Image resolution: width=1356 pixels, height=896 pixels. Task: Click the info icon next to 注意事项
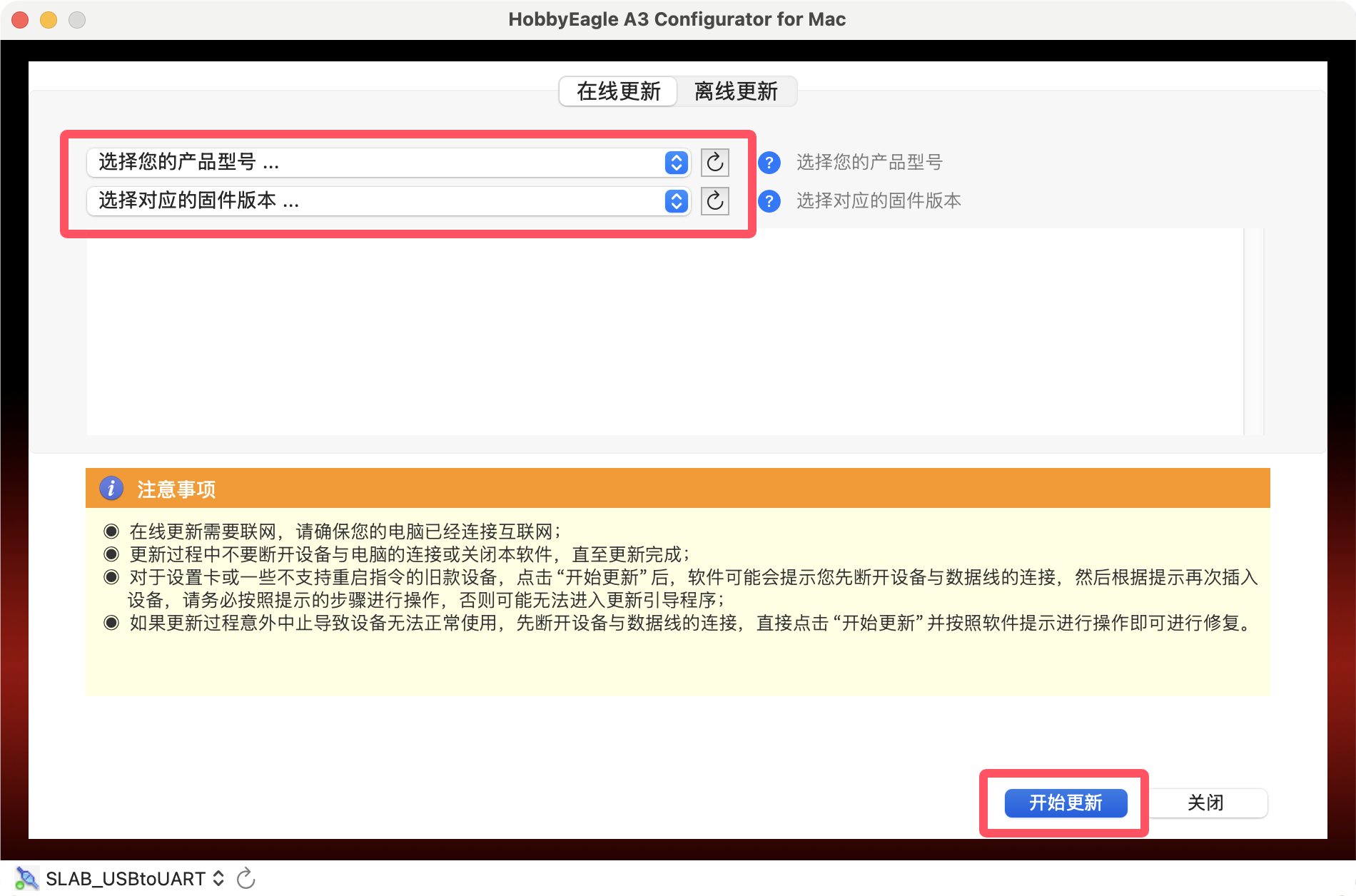point(111,489)
